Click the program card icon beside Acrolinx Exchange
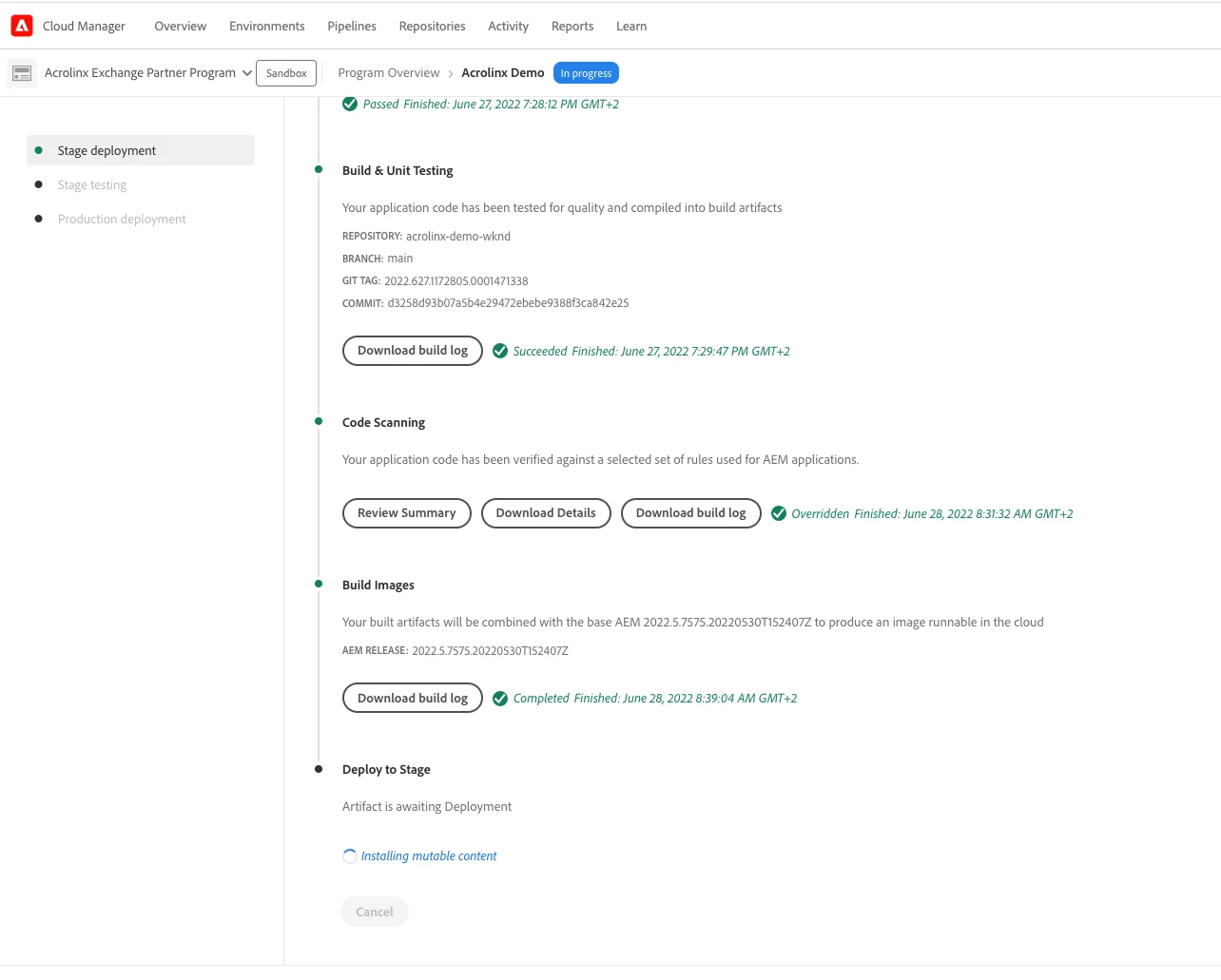The image size is (1221, 980). point(22,73)
